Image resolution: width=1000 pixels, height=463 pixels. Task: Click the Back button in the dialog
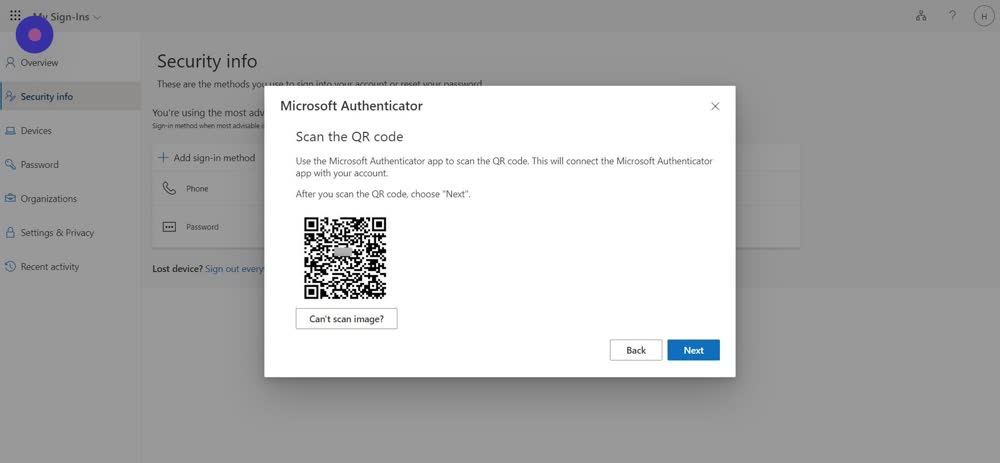coord(636,350)
